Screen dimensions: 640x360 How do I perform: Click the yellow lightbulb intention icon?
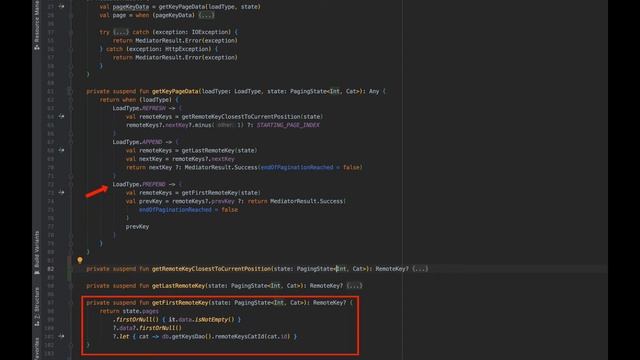[80, 260]
